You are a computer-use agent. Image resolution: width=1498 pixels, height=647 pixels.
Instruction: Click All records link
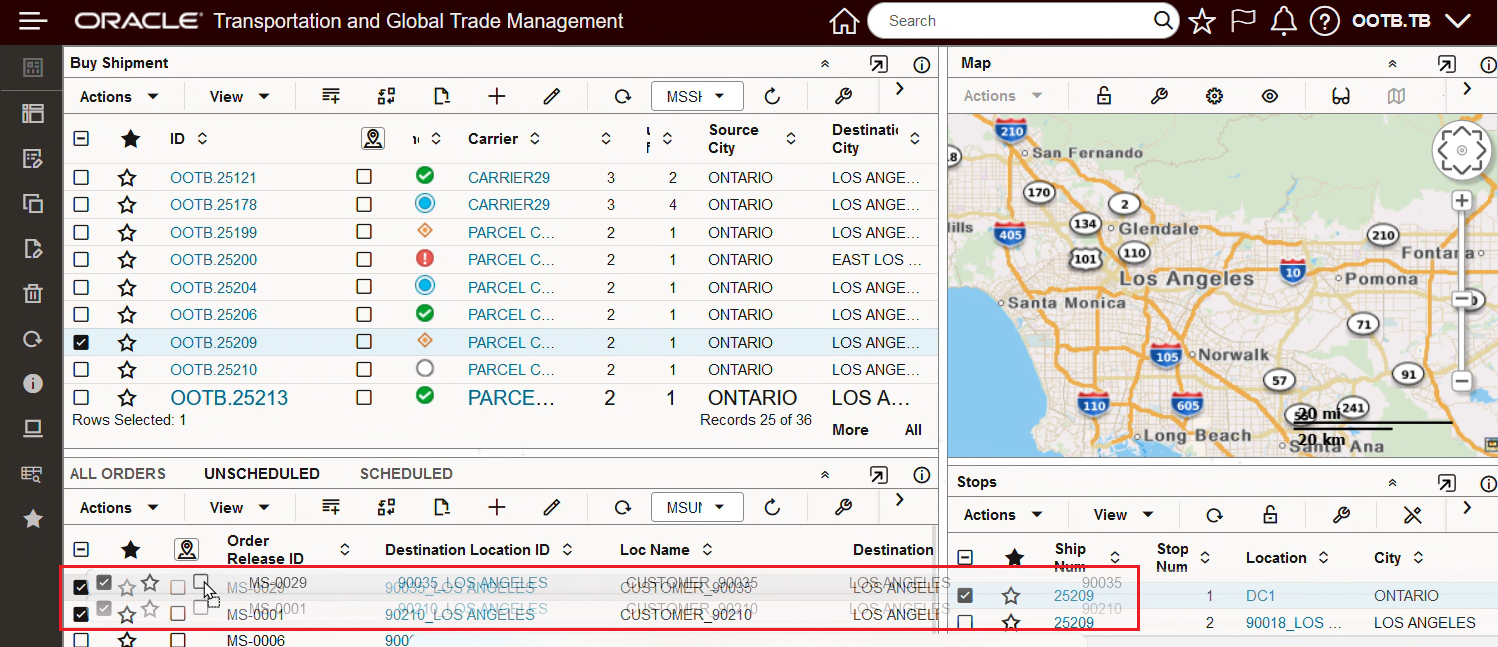tap(913, 430)
